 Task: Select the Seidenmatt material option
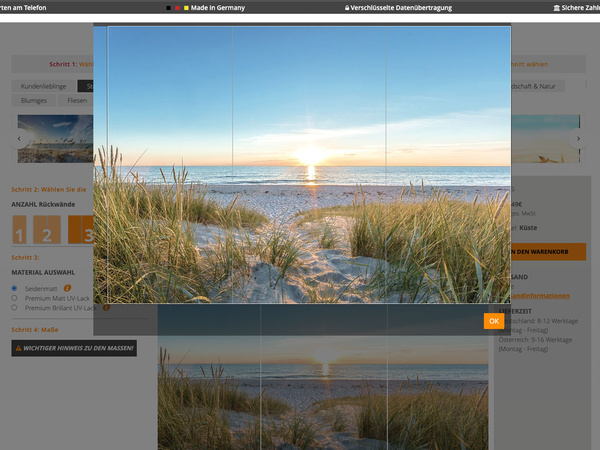point(14,288)
